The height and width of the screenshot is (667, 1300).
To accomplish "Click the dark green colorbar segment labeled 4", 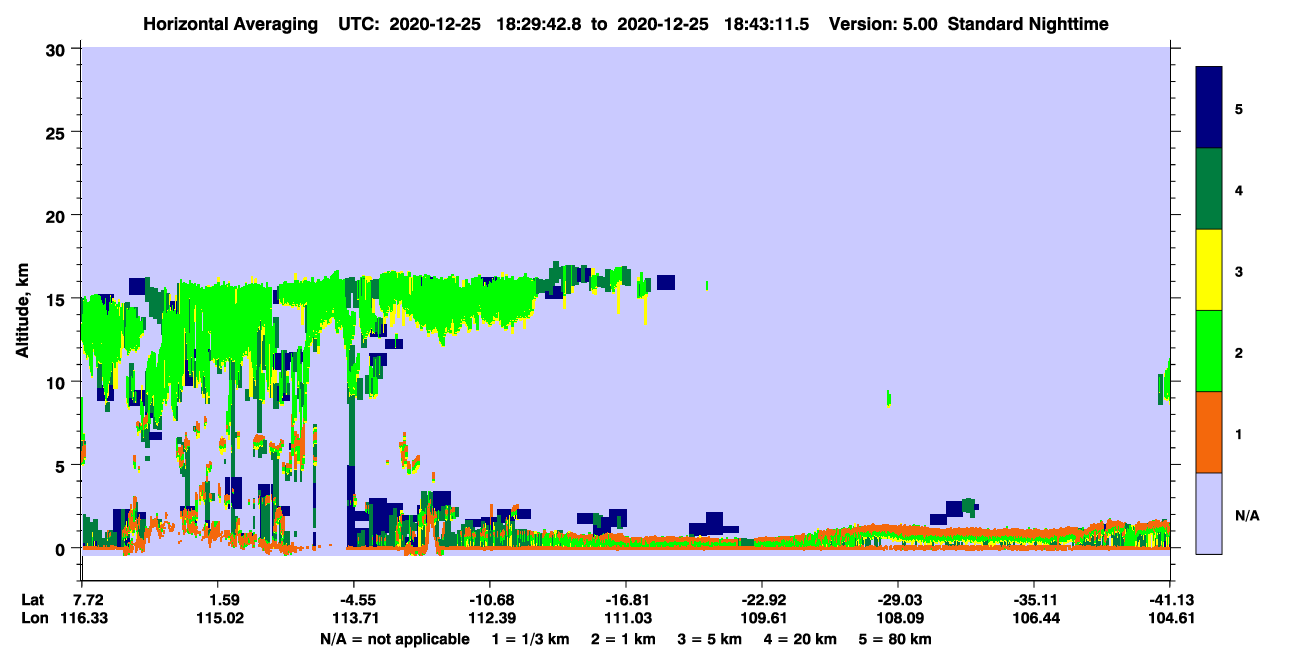I will point(1209,189).
